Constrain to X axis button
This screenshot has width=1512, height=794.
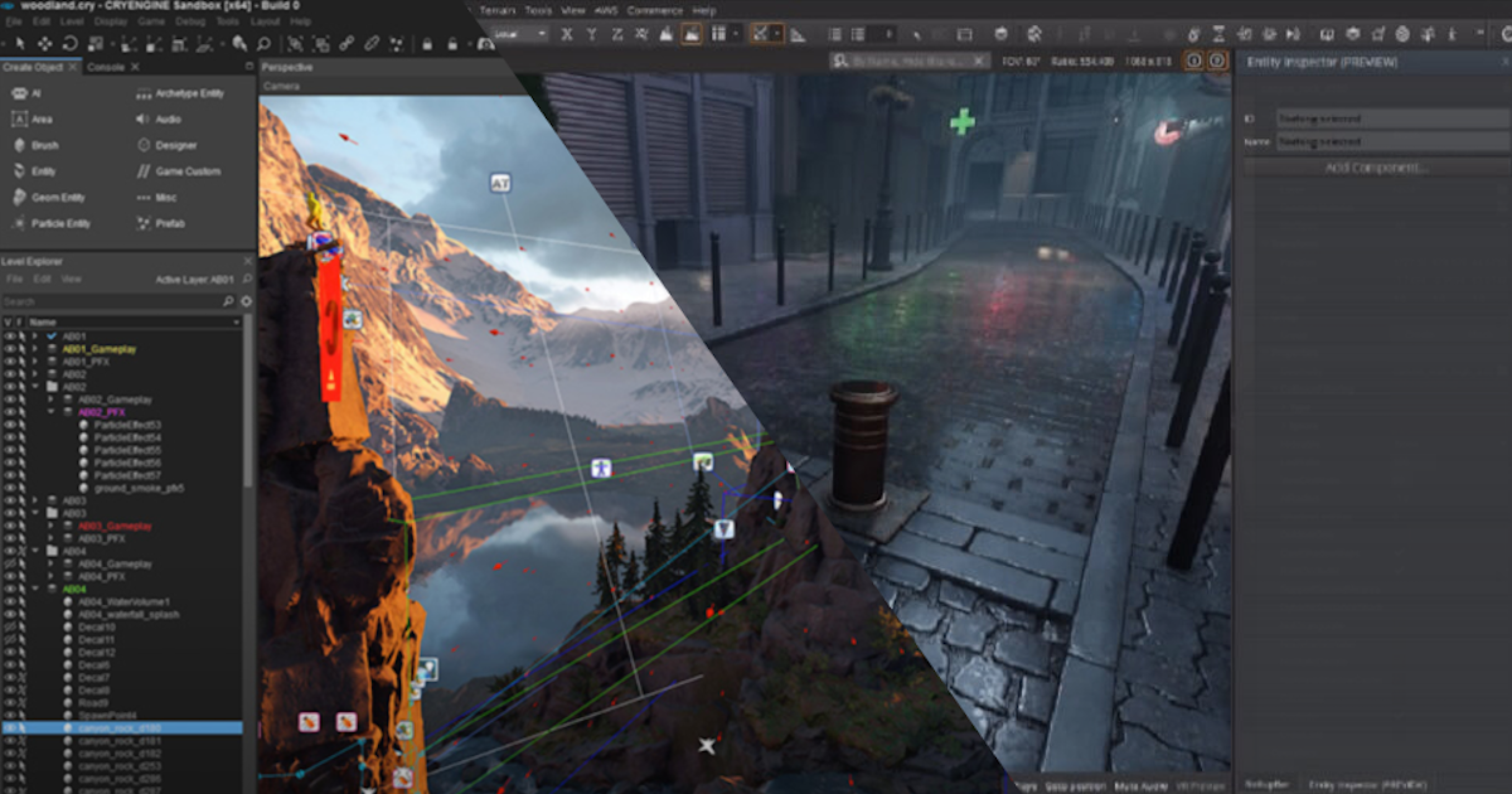point(566,35)
